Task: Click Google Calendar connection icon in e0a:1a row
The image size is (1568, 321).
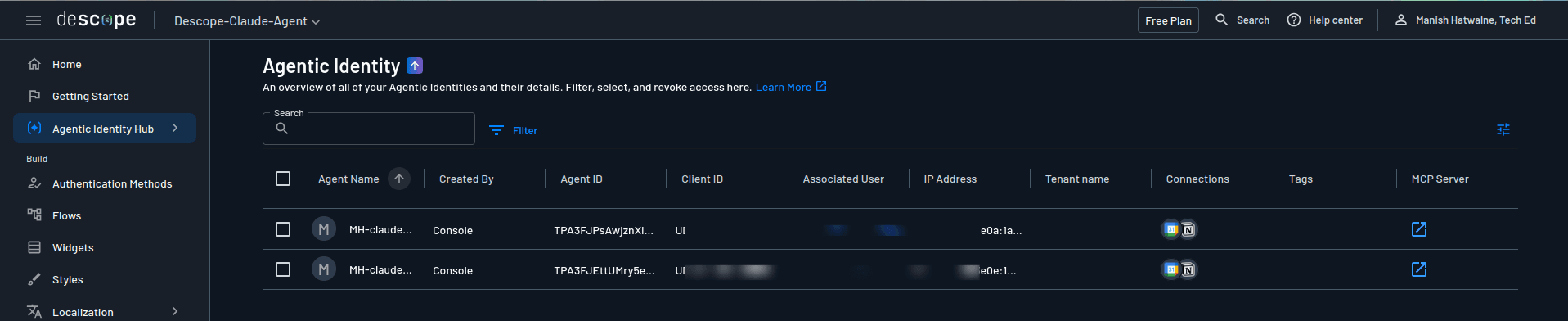Action: click(1171, 229)
